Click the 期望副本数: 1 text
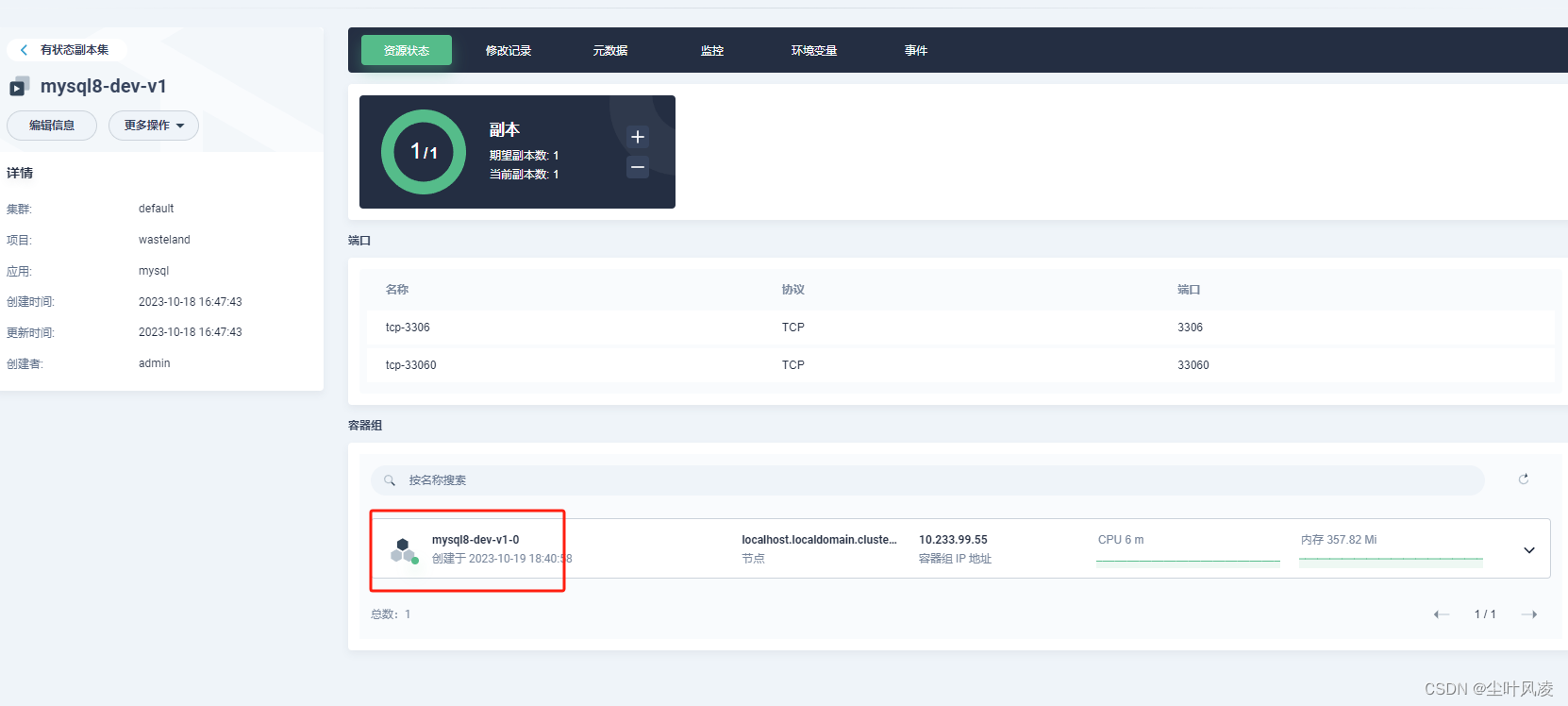Screen dimensions: 1568x706 [x=524, y=156]
